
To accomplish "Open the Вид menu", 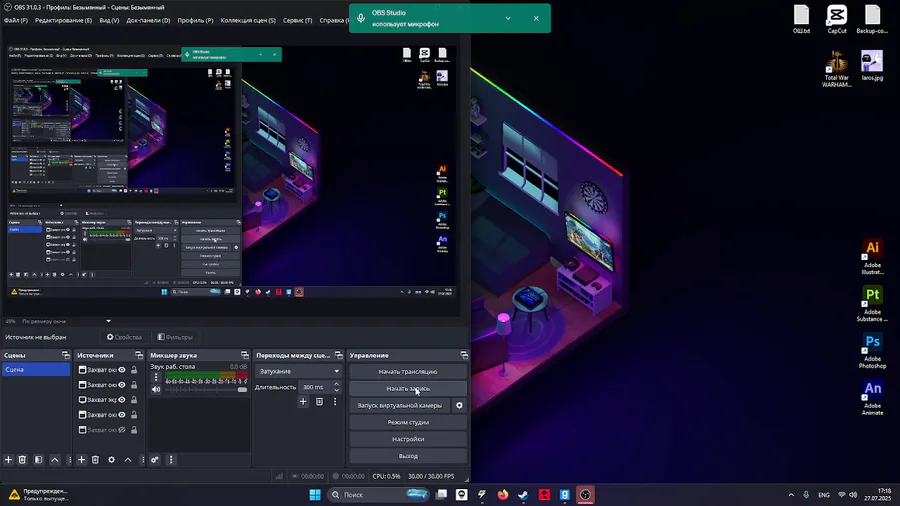I will coord(109,20).
